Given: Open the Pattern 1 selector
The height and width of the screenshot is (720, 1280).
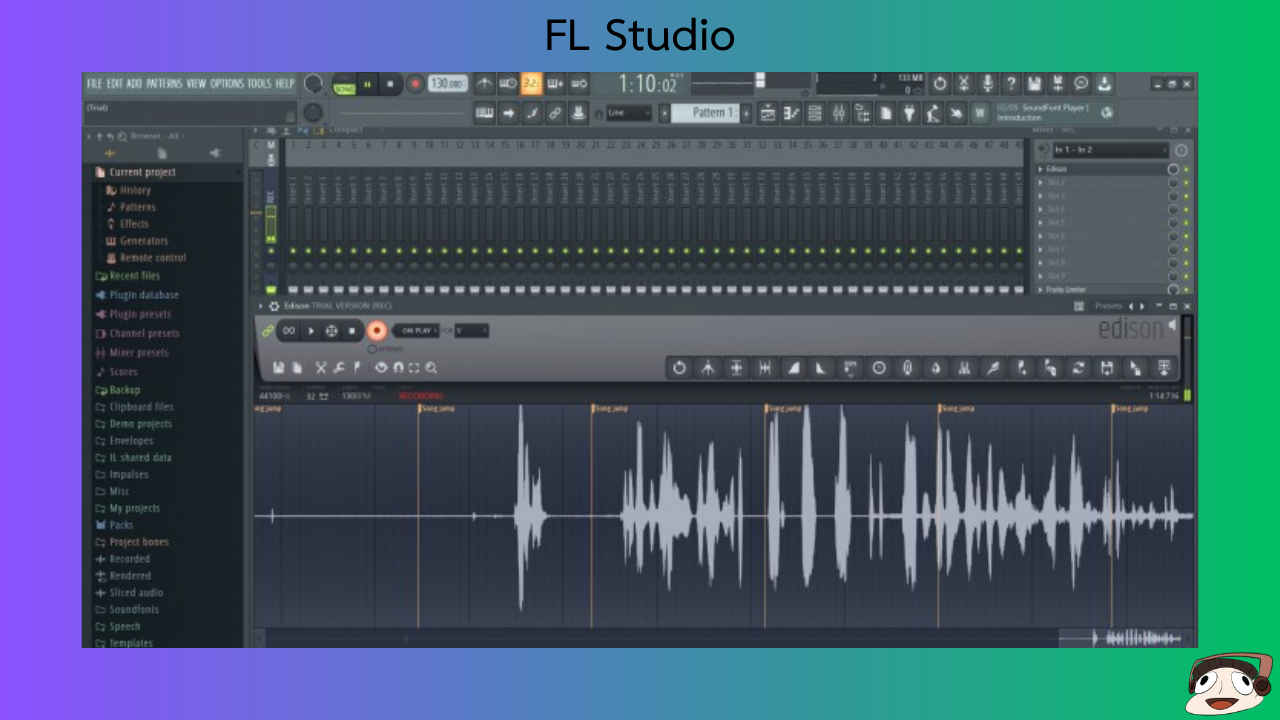Looking at the screenshot, I should (705, 113).
